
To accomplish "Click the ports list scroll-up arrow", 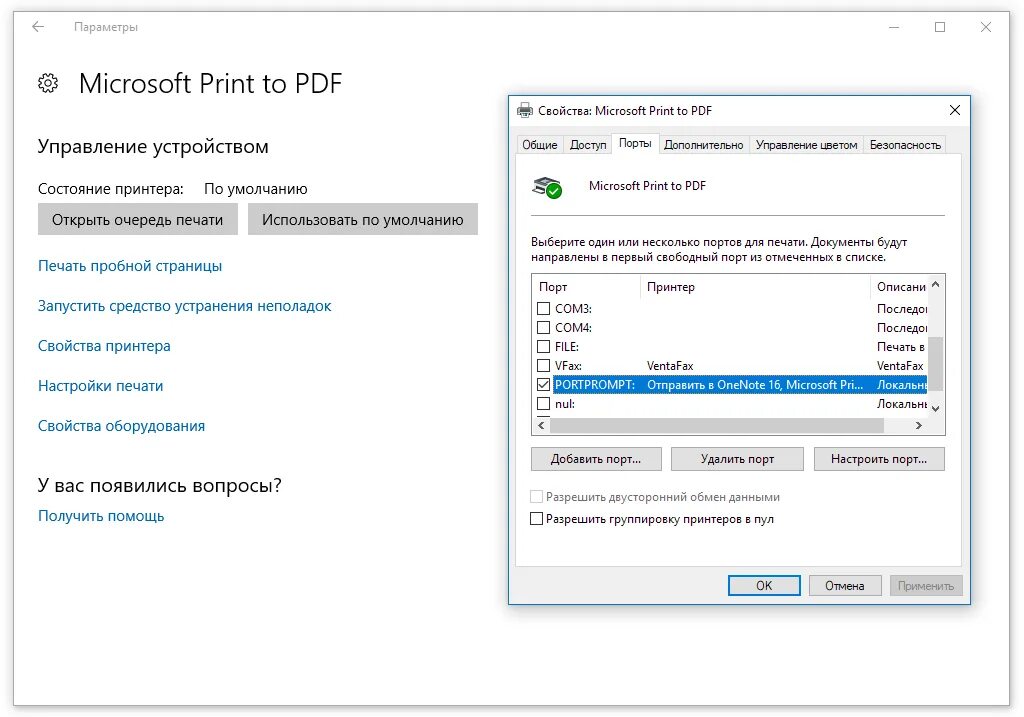I will [x=935, y=285].
